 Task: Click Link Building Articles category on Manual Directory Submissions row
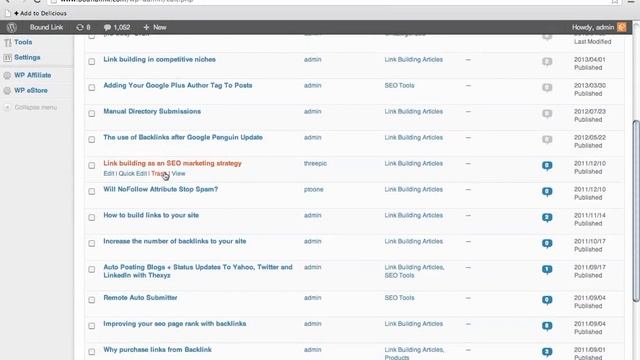coord(413,111)
